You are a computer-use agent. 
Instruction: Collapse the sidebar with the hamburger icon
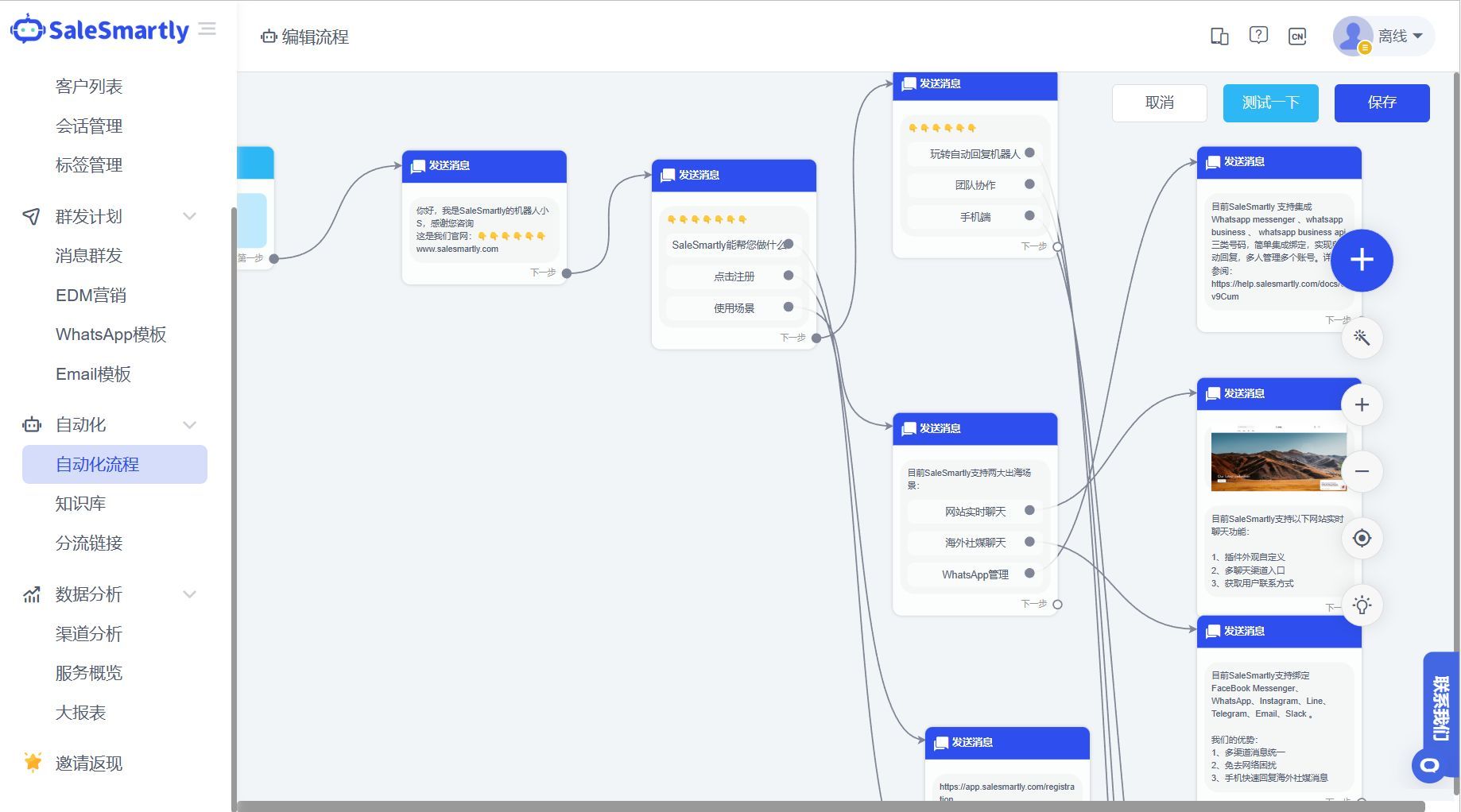click(x=207, y=29)
